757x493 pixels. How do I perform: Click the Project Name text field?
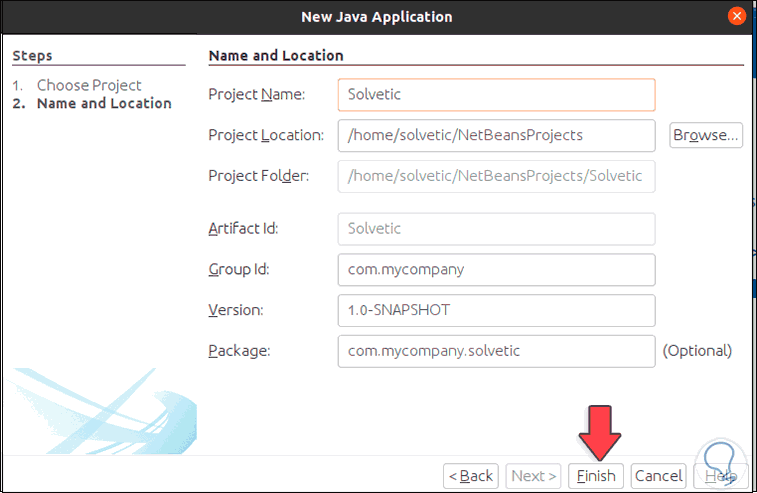click(x=496, y=95)
